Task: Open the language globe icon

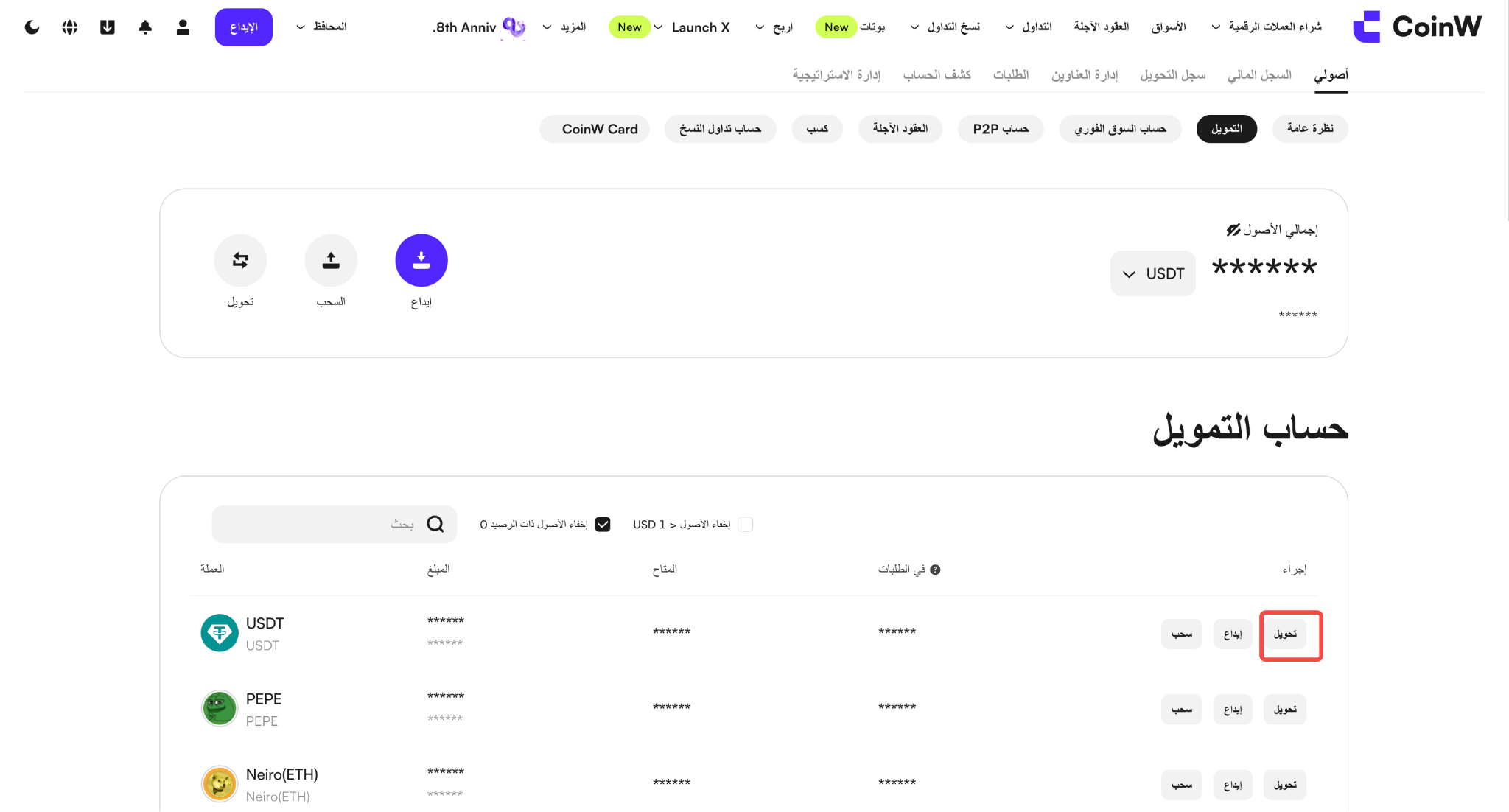Action: click(70, 27)
